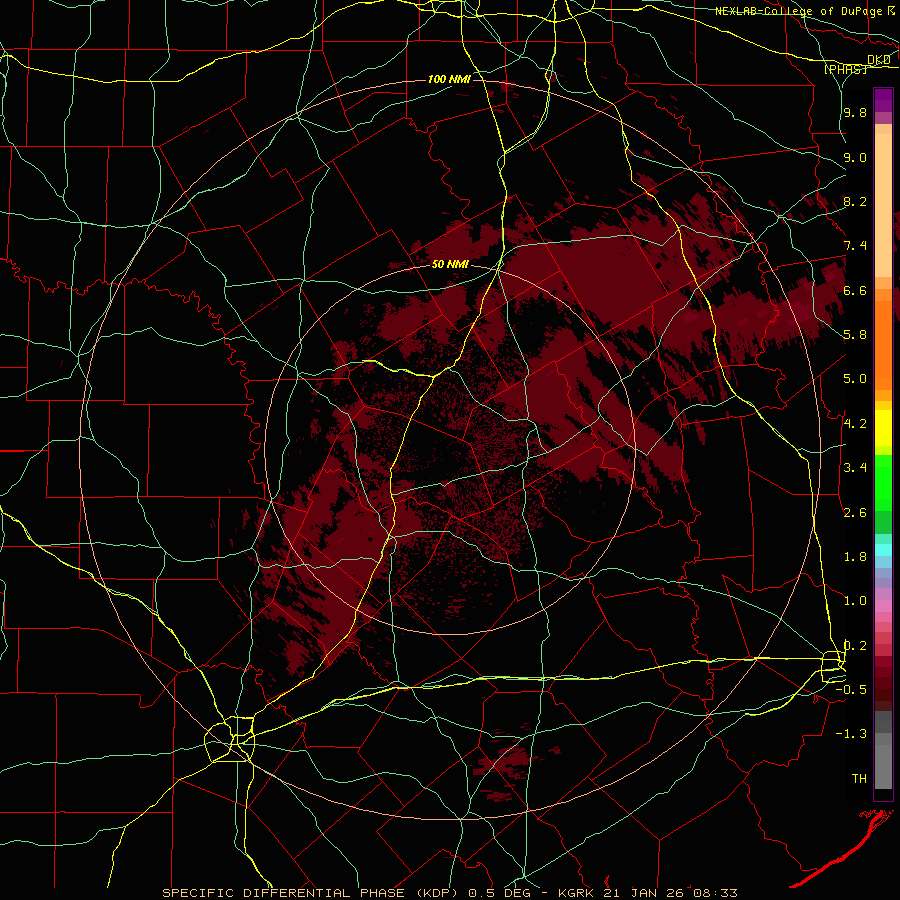This screenshot has width=900, height=900.
Task: Click the 5.8 scale label
Action: click(x=855, y=335)
